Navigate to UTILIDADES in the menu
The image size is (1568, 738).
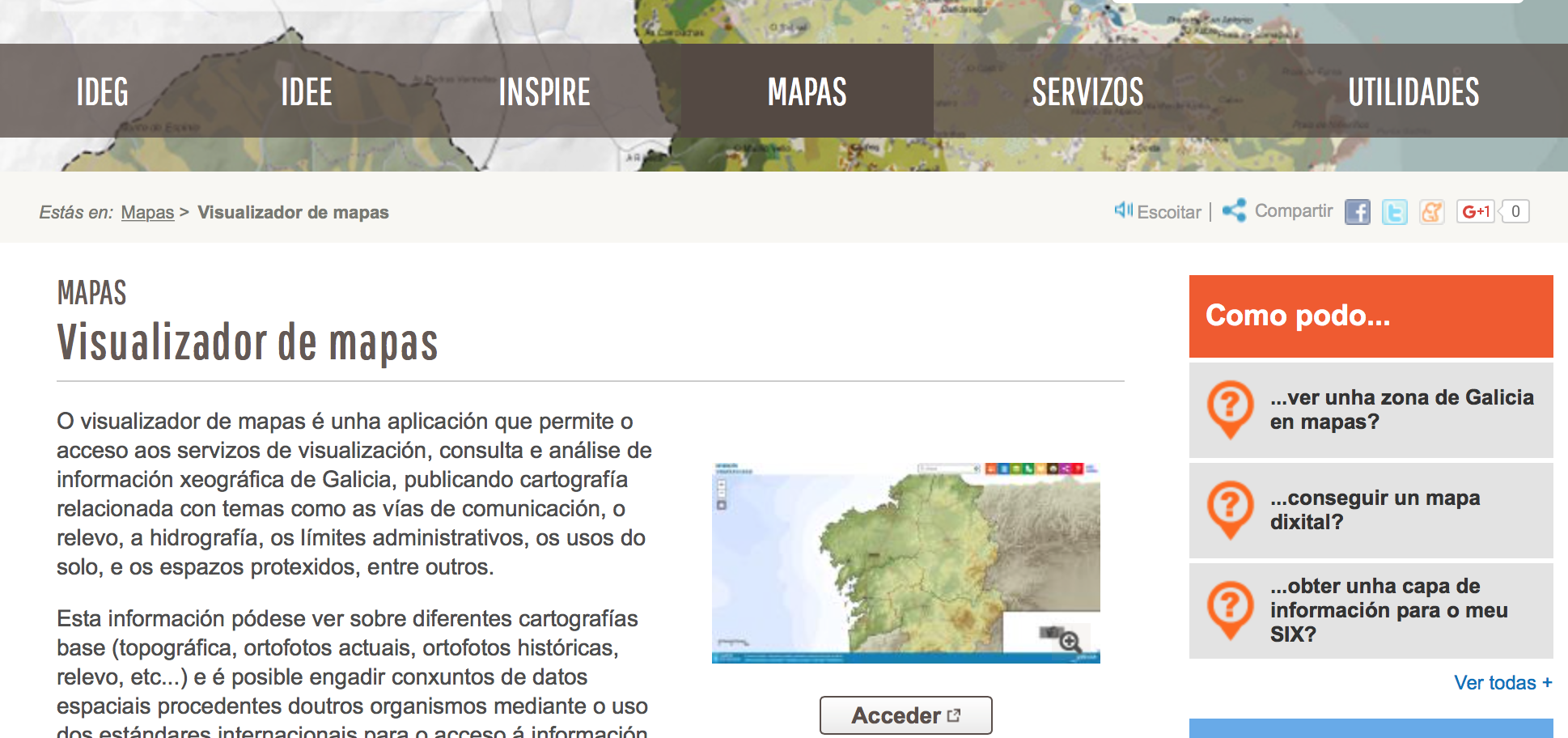coord(1413,91)
